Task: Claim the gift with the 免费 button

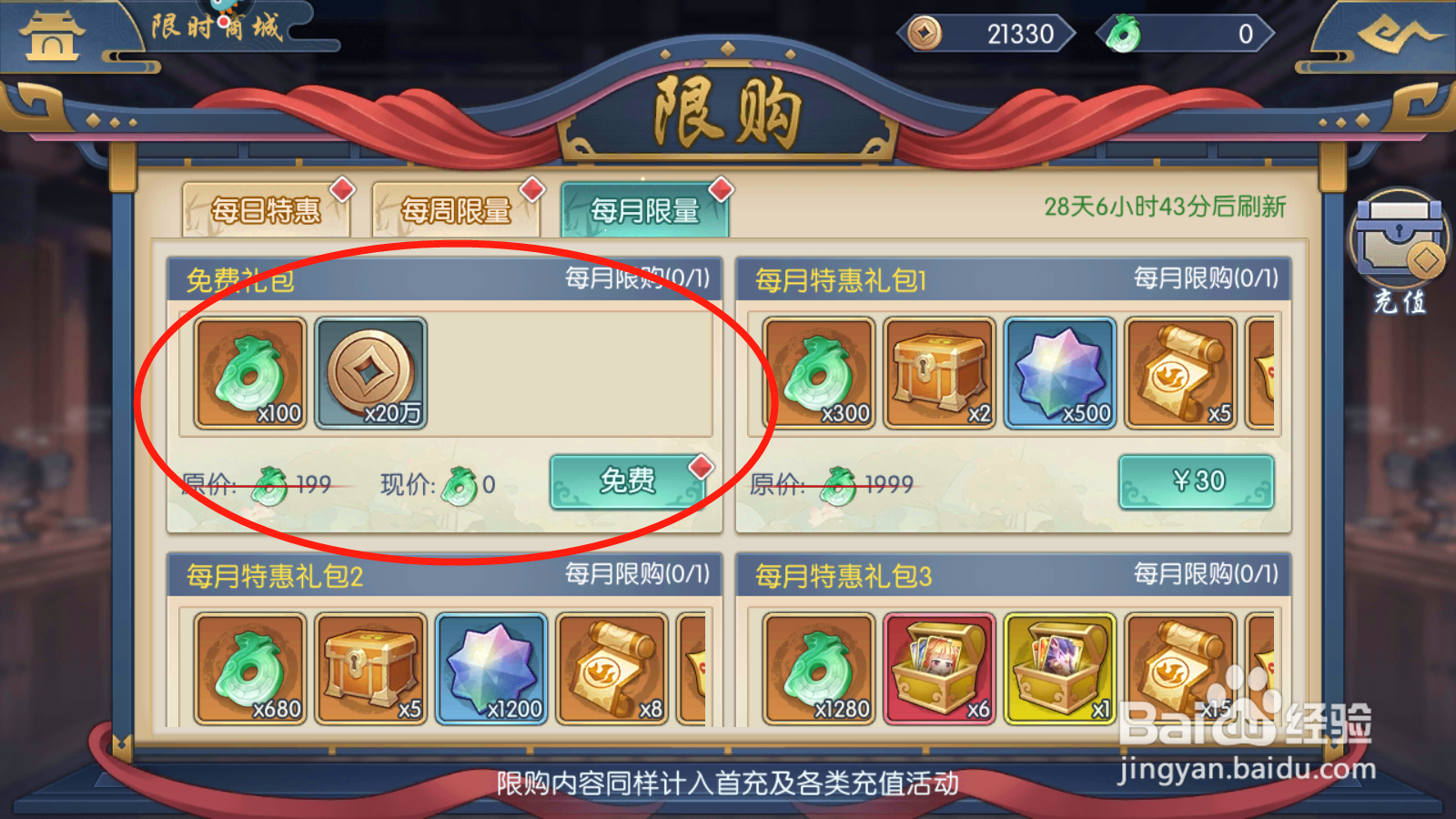Action: pyautogui.click(x=628, y=481)
